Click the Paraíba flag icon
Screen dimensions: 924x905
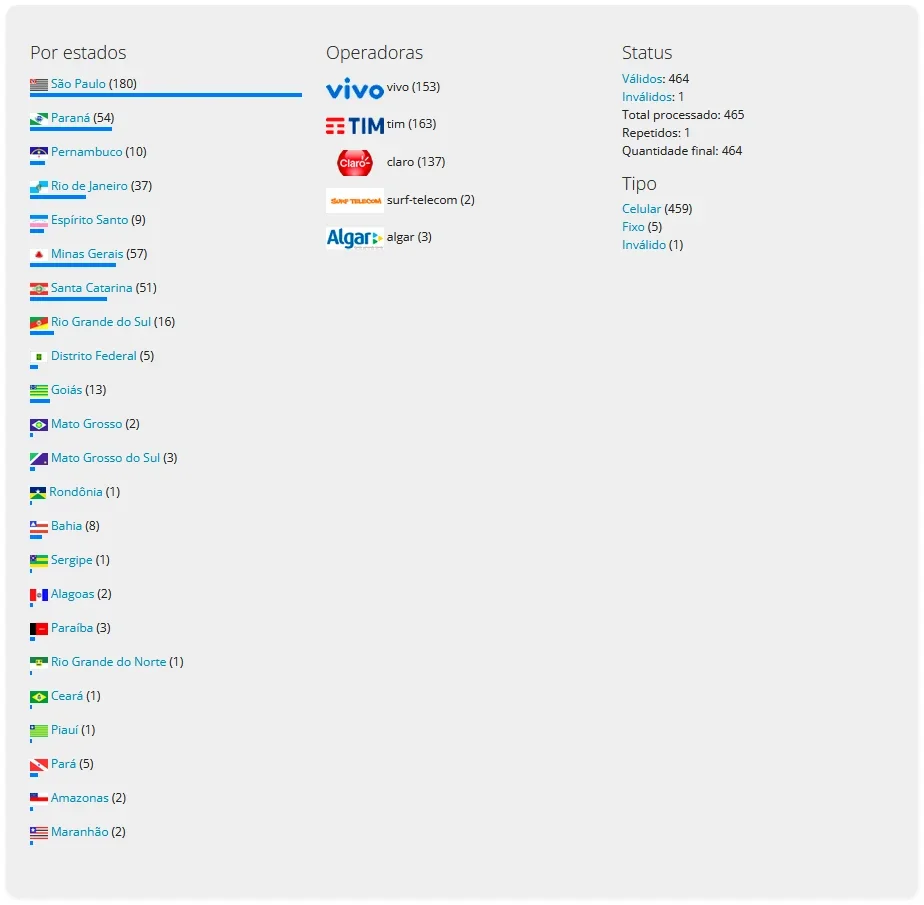(x=39, y=629)
